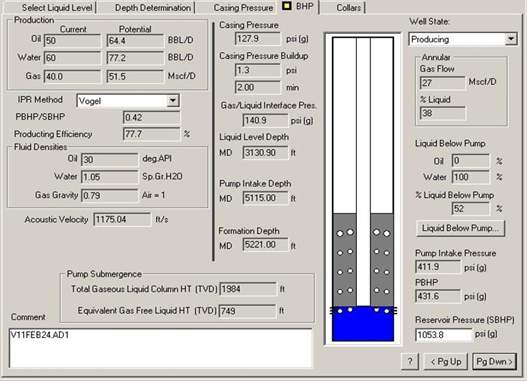Open the Depth Determination tab
The width and height of the screenshot is (527, 381).
pos(153,7)
